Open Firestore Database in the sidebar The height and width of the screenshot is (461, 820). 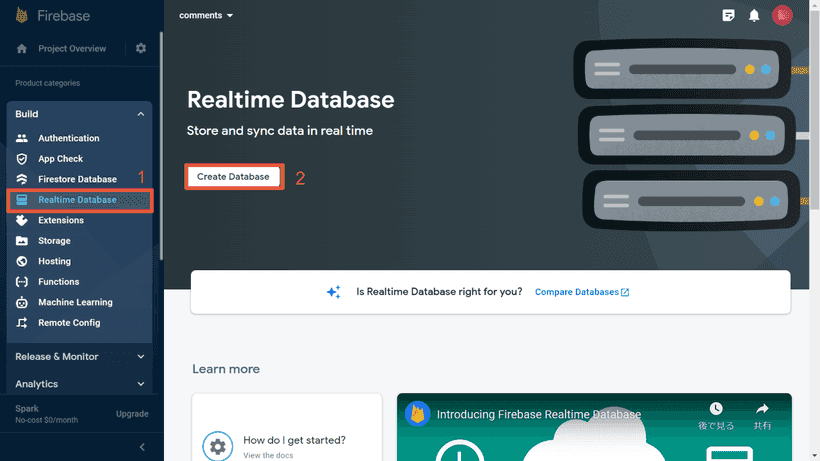tap(77, 179)
